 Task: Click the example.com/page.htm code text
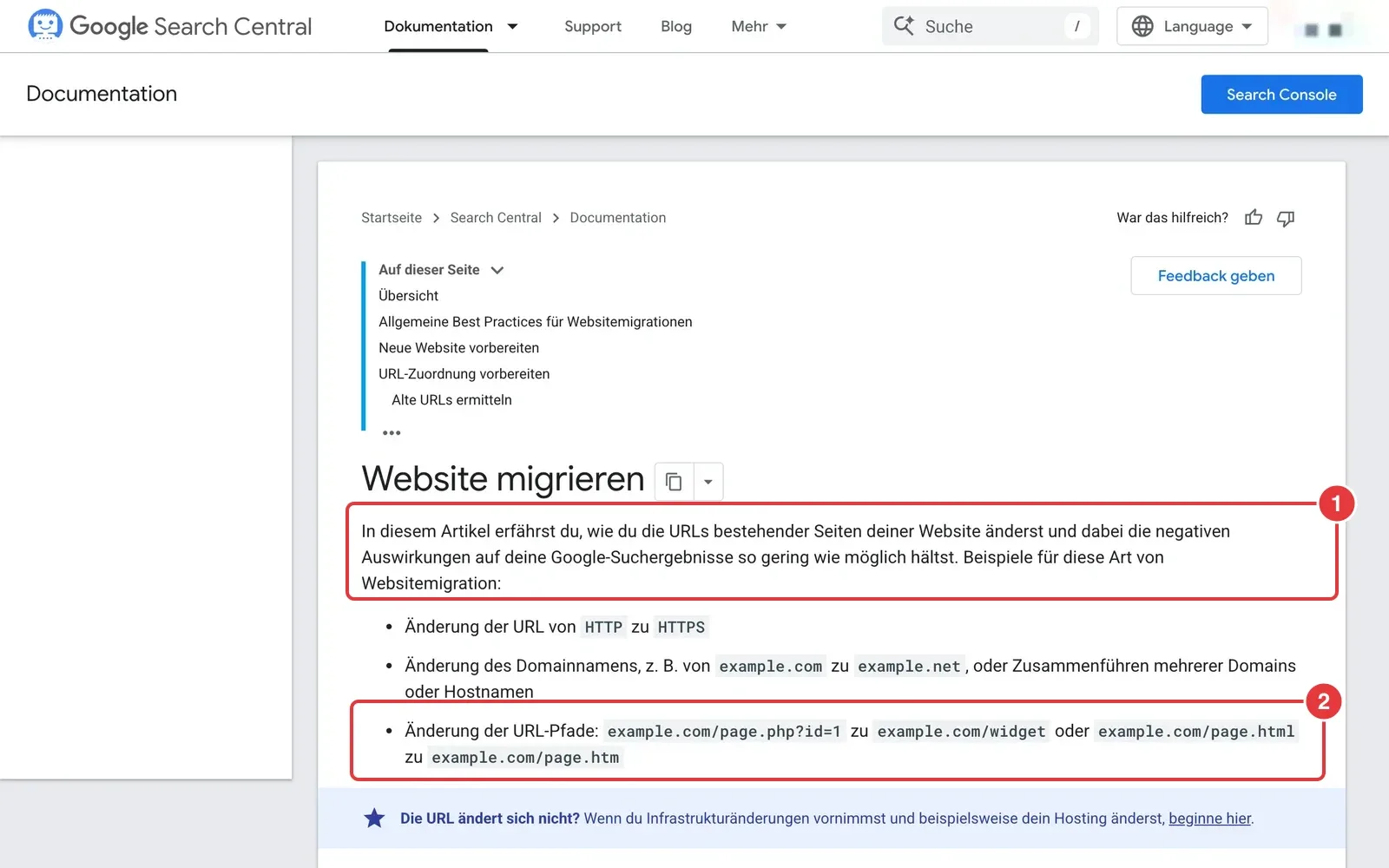525,757
